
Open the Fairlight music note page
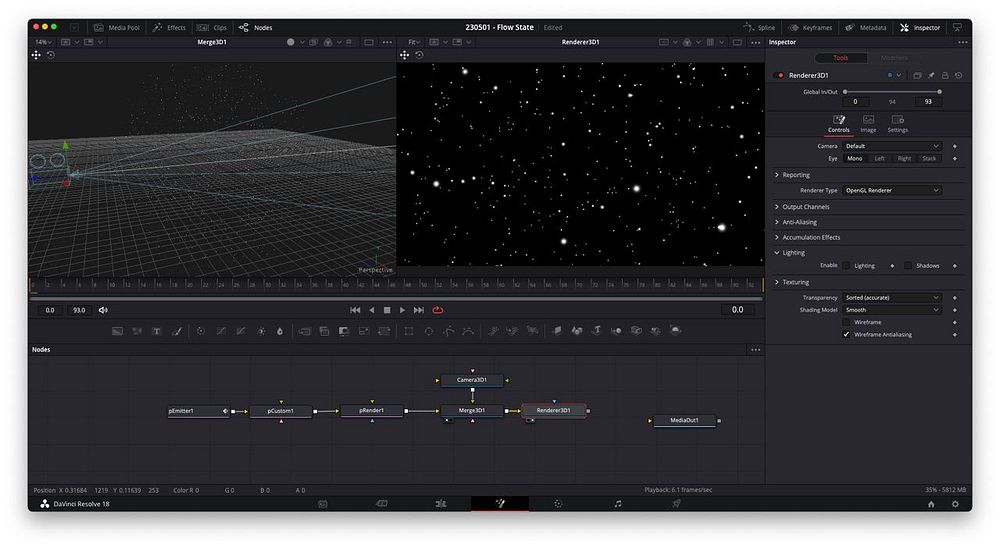point(617,504)
